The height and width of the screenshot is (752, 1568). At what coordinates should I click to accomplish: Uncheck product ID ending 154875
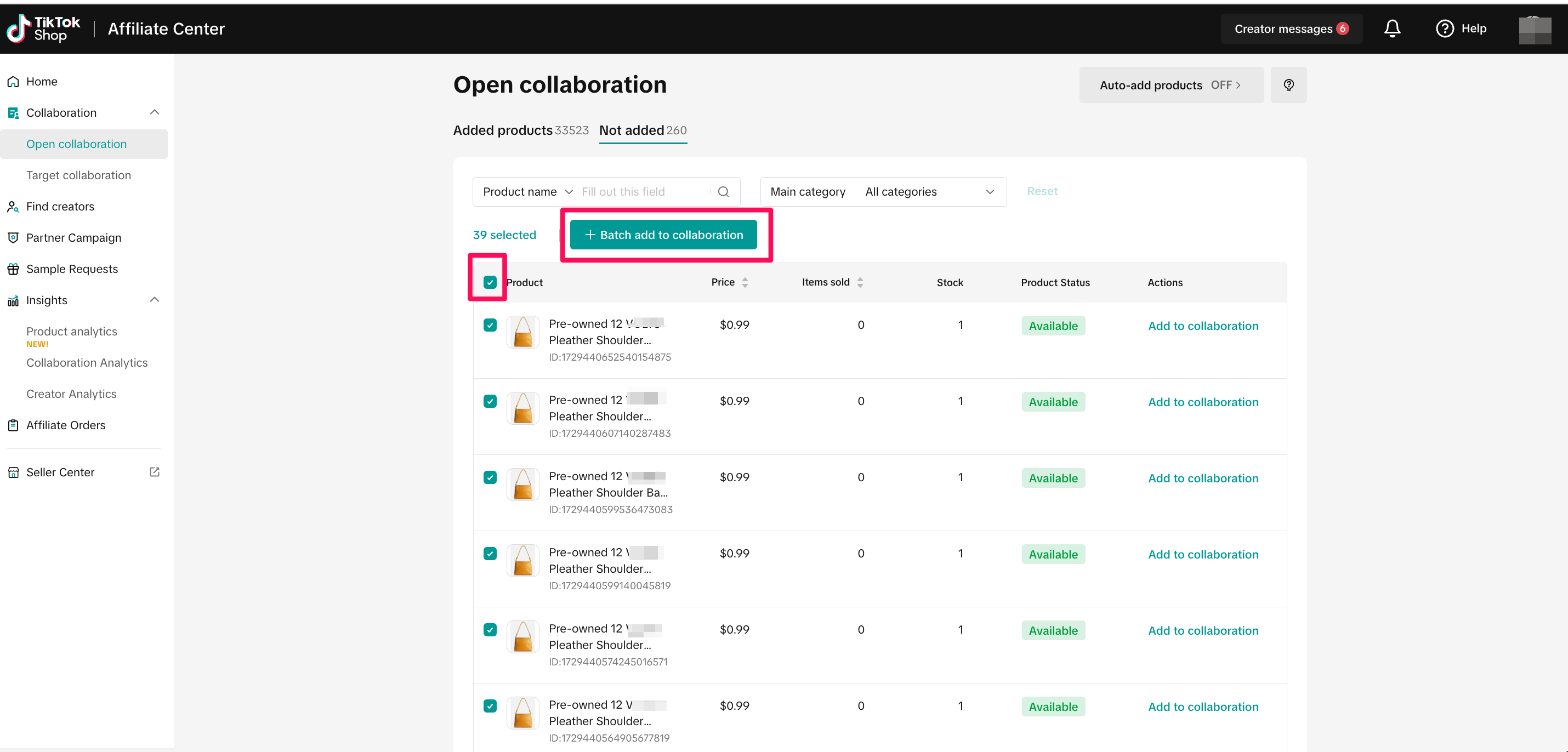(x=490, y=325)
